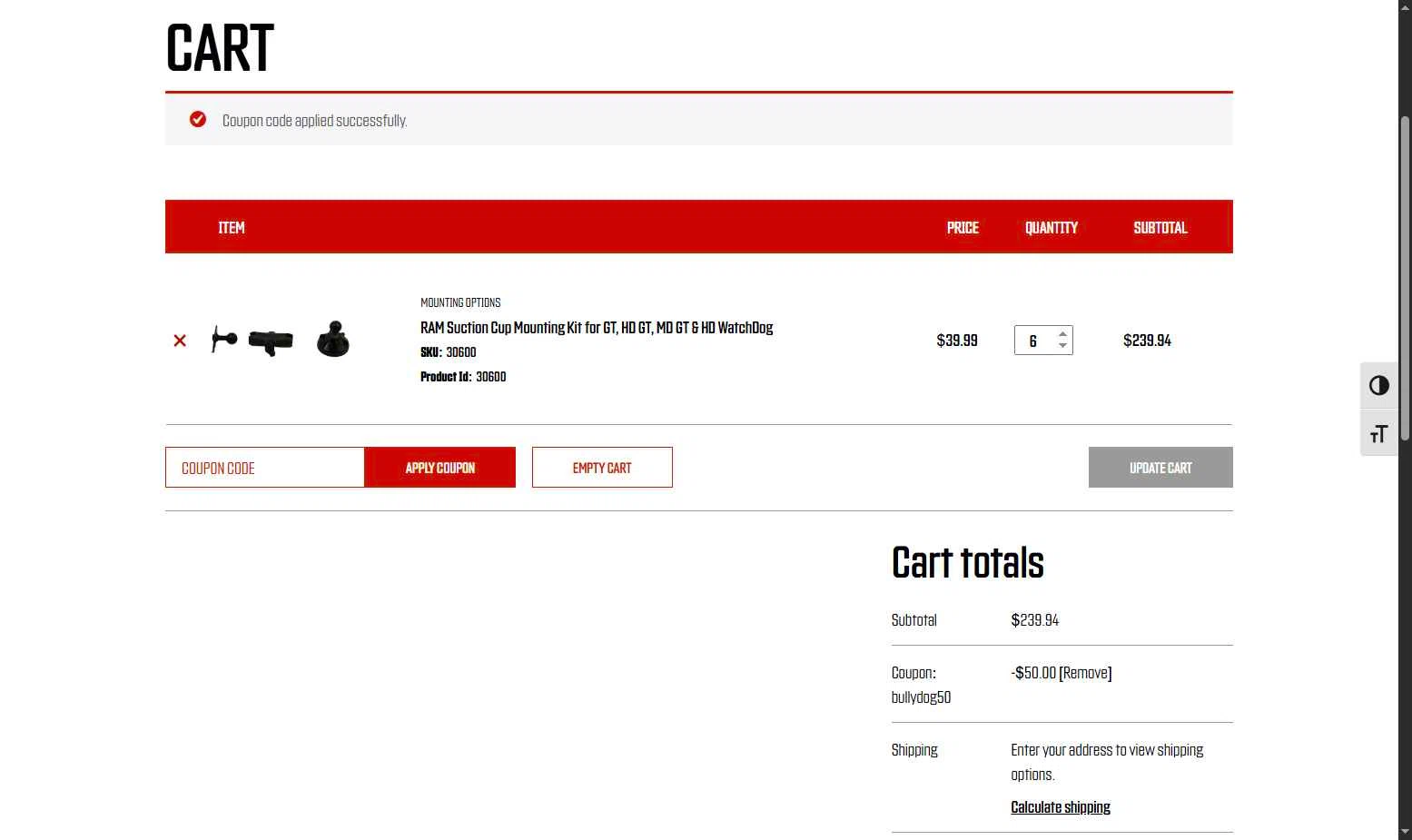Toggle the font size accessibility icon

click(1379, 433)
